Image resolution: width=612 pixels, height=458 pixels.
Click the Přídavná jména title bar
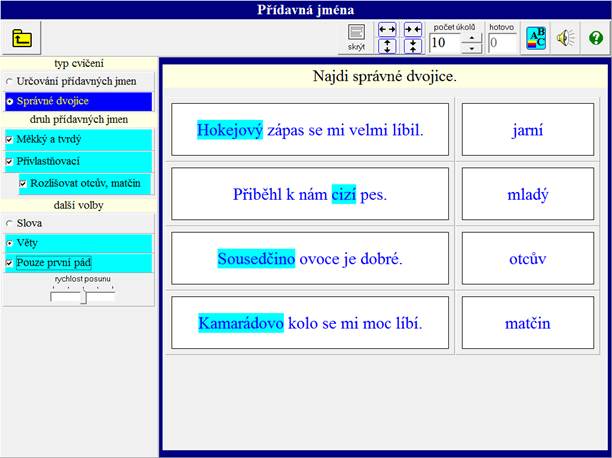(306, 9)
